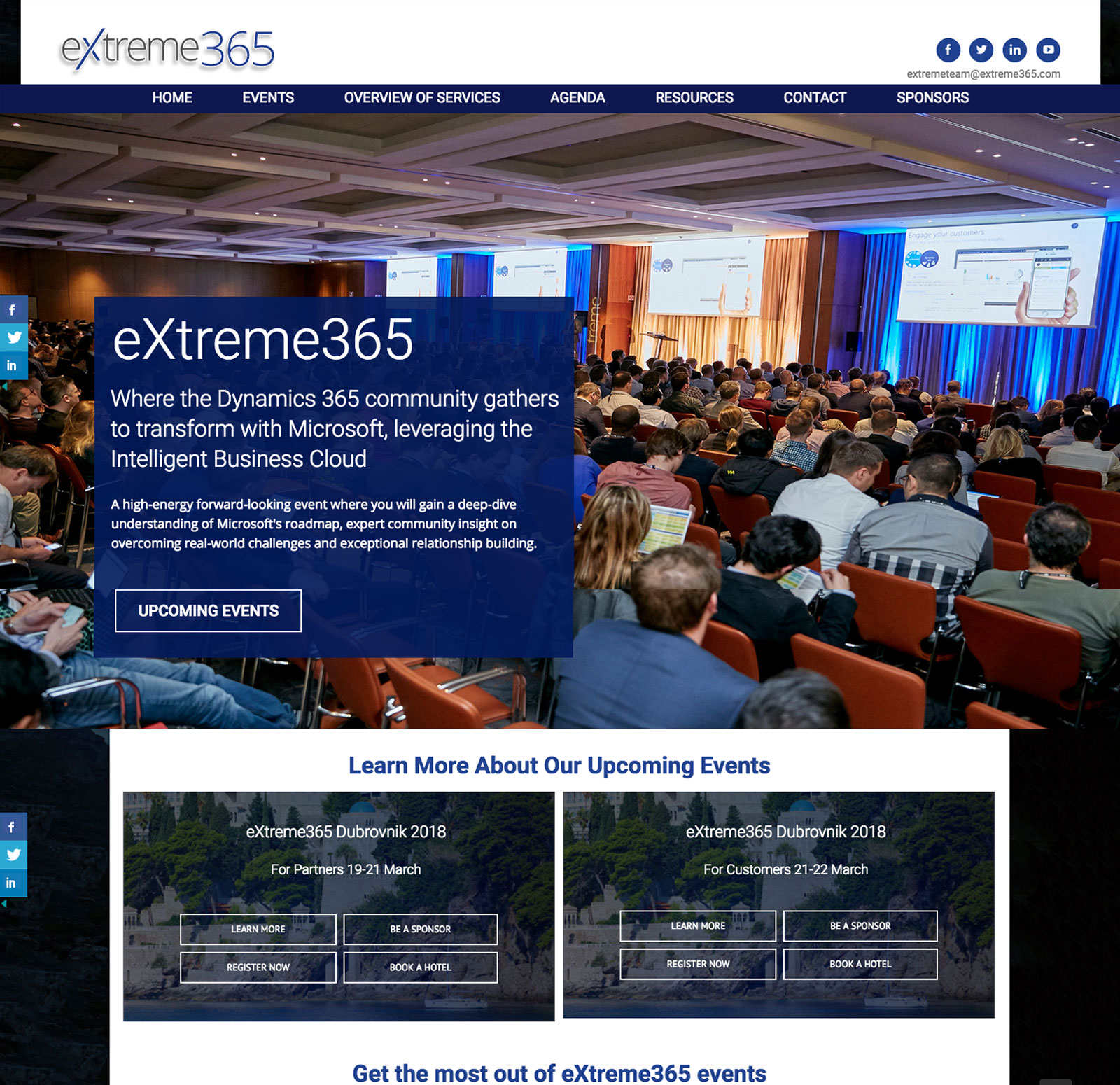Click 'eXtreme365 Dubrovnik 2018' title in Customers card
The width and height of the screenshot is (1120, 1085).
pos(785,832)
